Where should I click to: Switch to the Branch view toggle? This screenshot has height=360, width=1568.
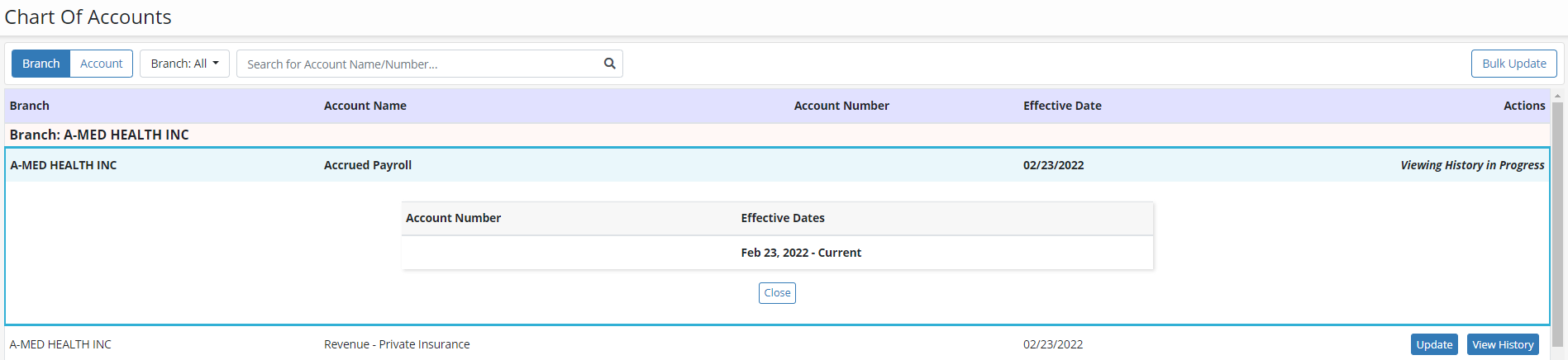tap(41, 64)
